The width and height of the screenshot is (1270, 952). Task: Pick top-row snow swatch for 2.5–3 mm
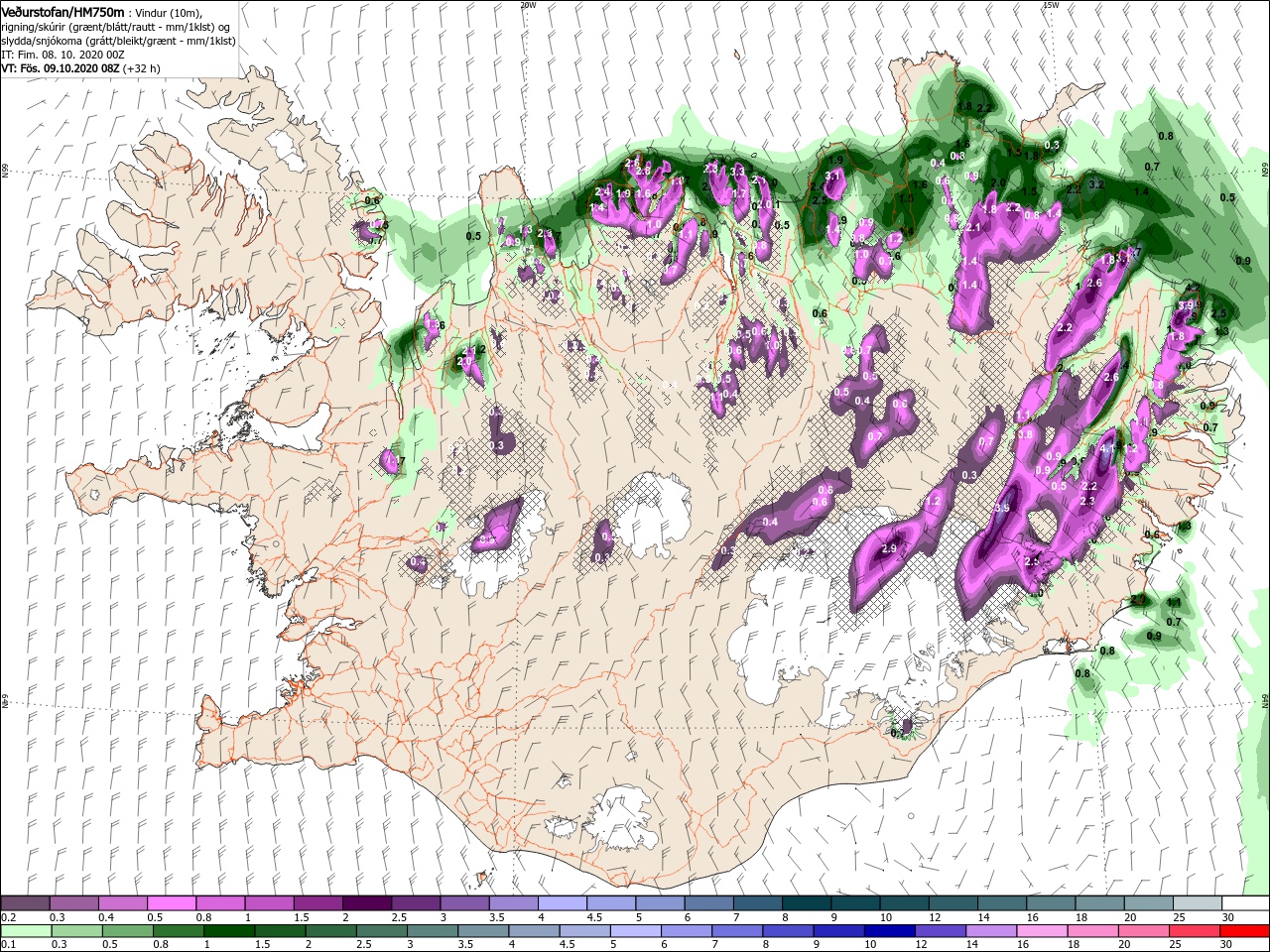click(415, 903)
